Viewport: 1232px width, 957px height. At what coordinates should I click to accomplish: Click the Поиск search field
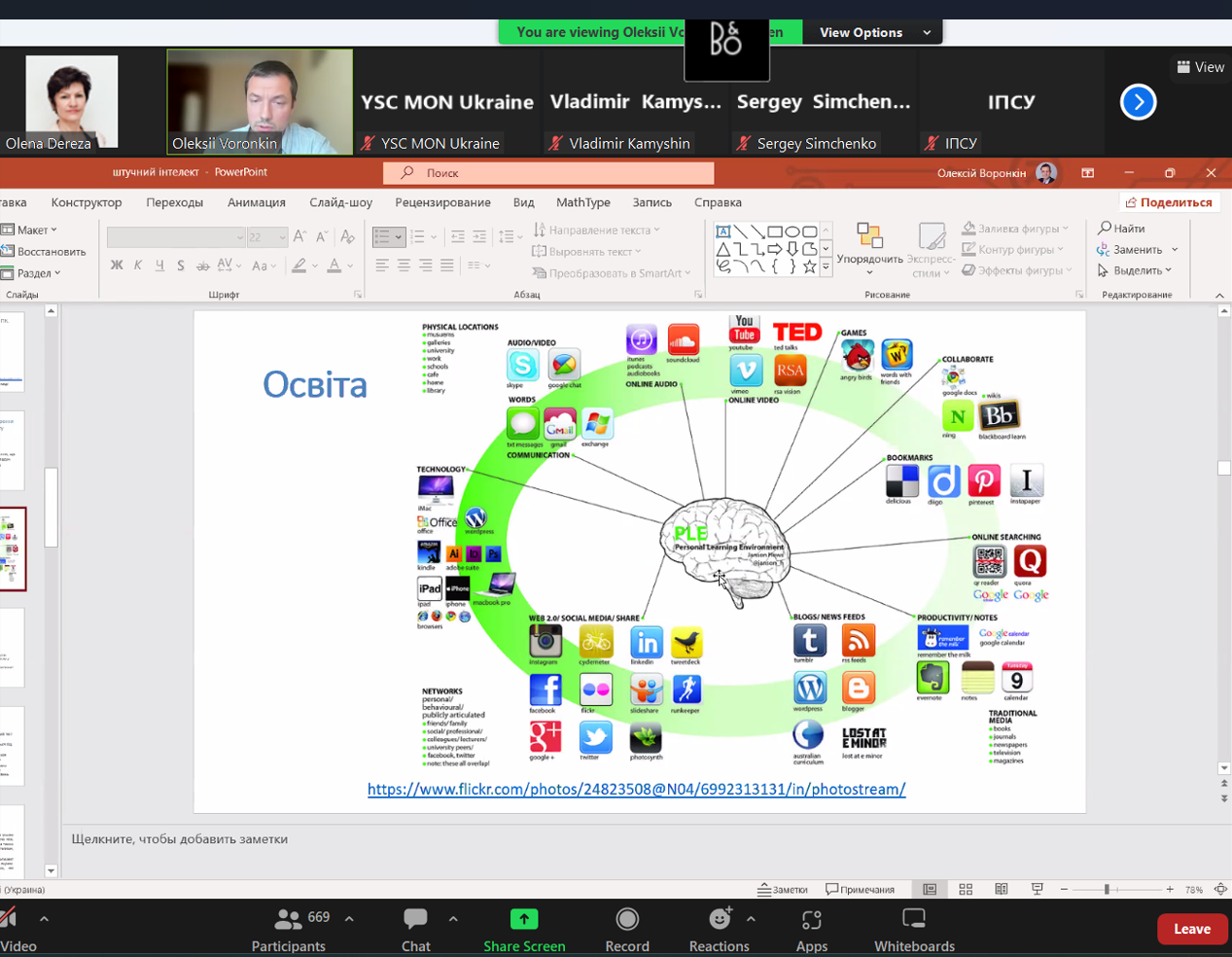tap(548, 173)
